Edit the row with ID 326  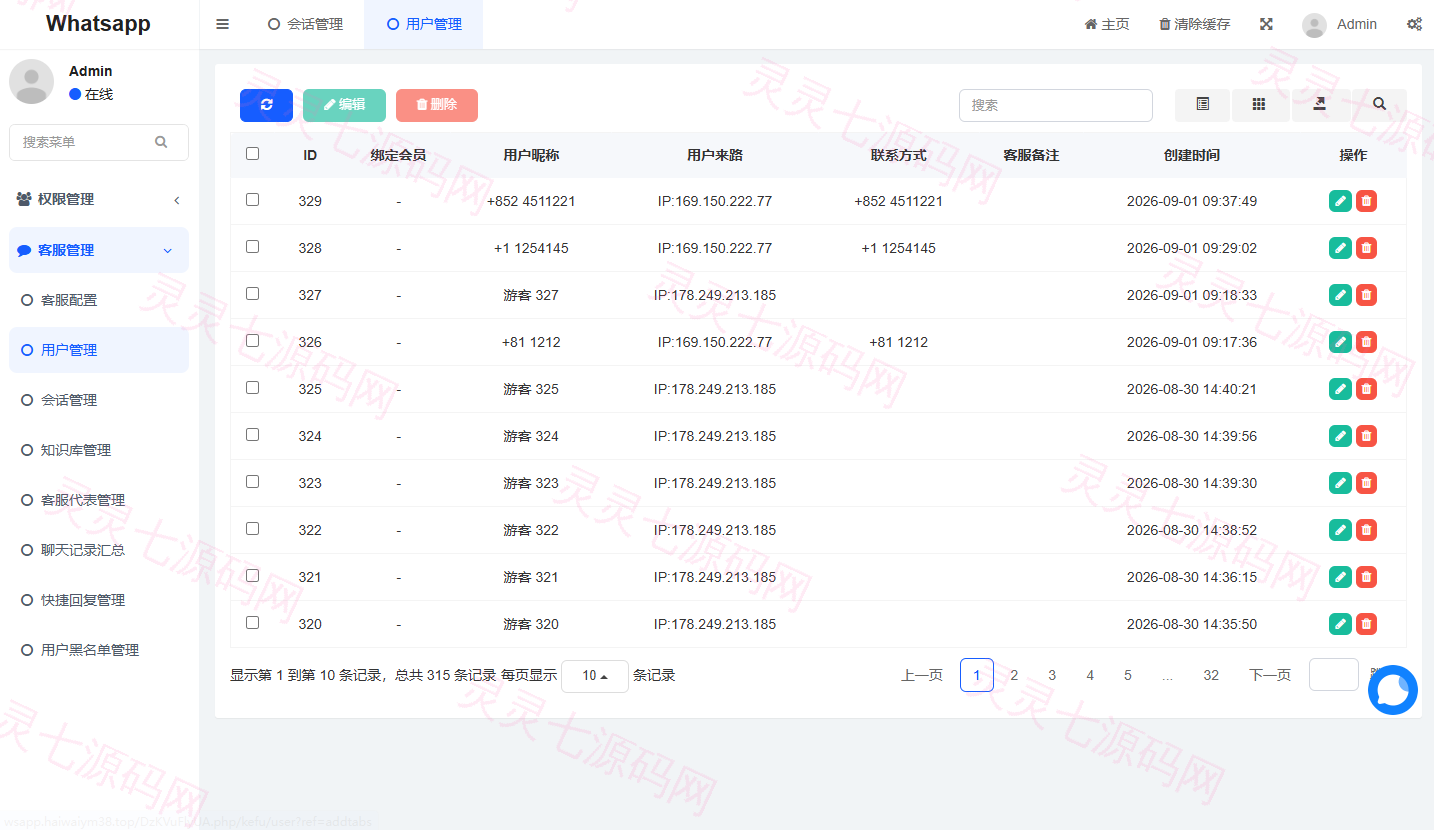(1340, 342)
